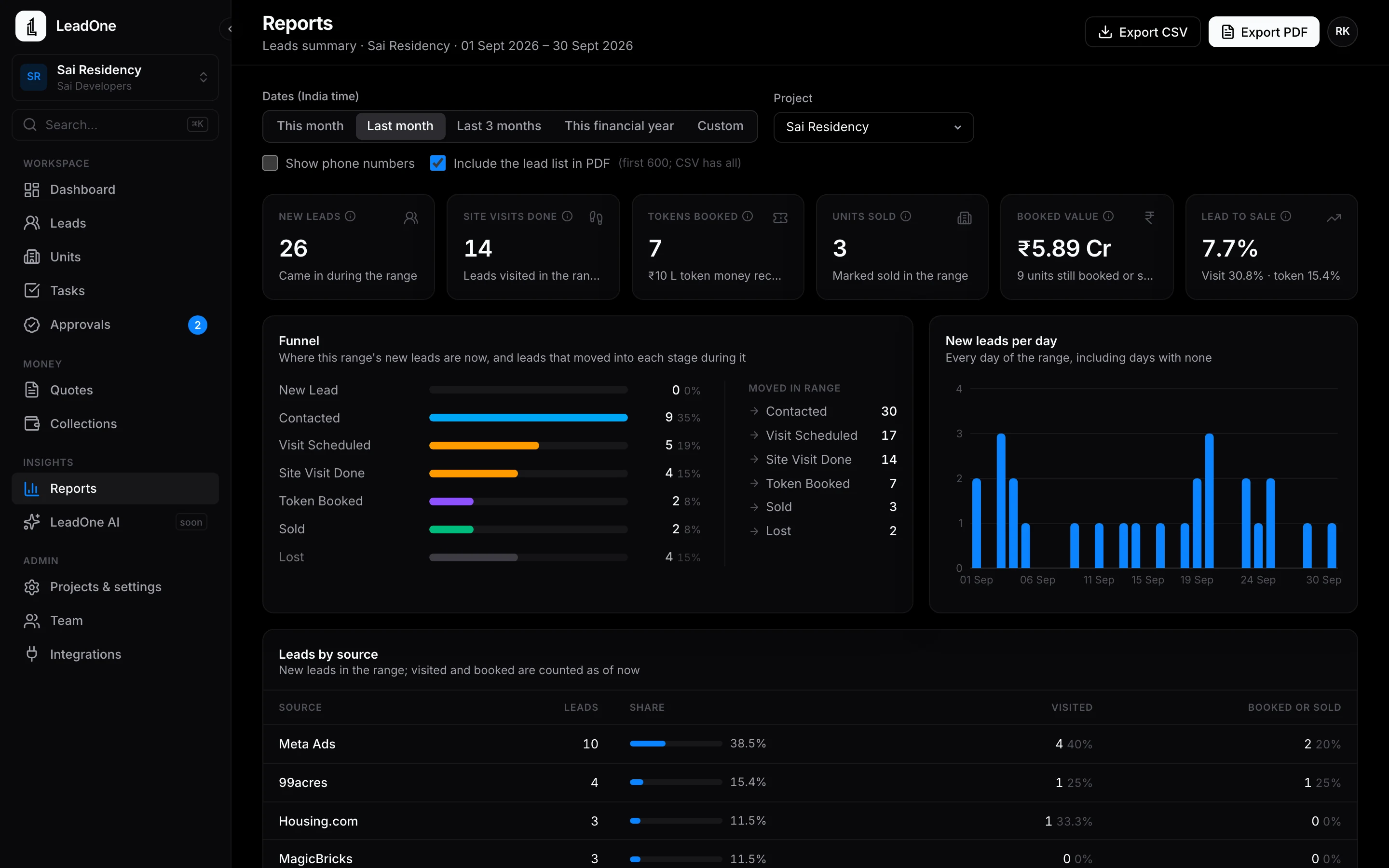Click the Integrations plug icon
This screenshot has width=1389, height=868.
pos(31,654)
